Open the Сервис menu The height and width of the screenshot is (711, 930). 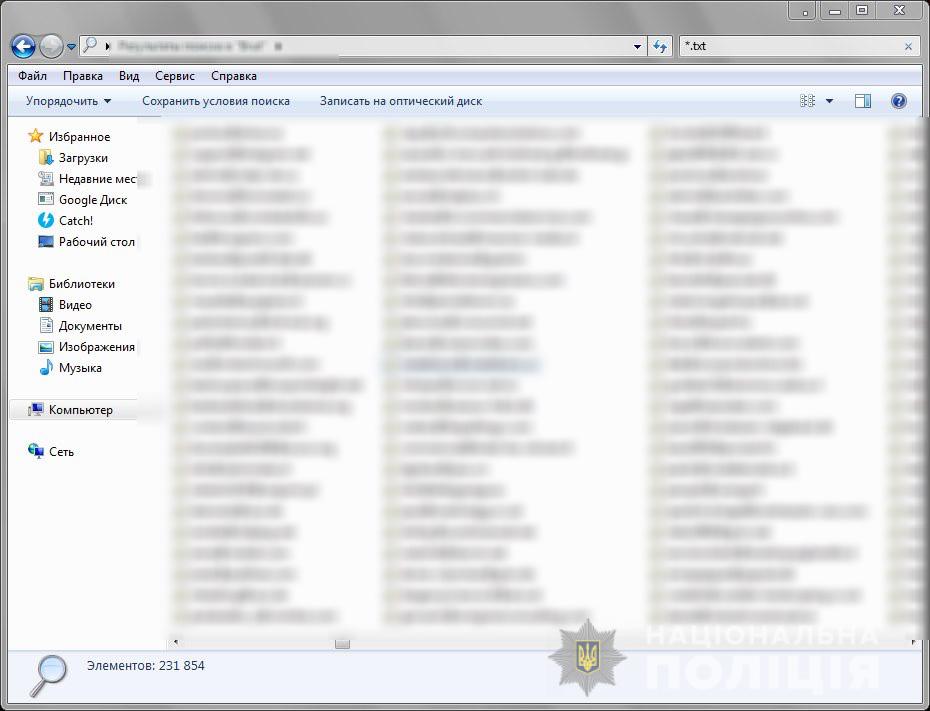point(175,76)
